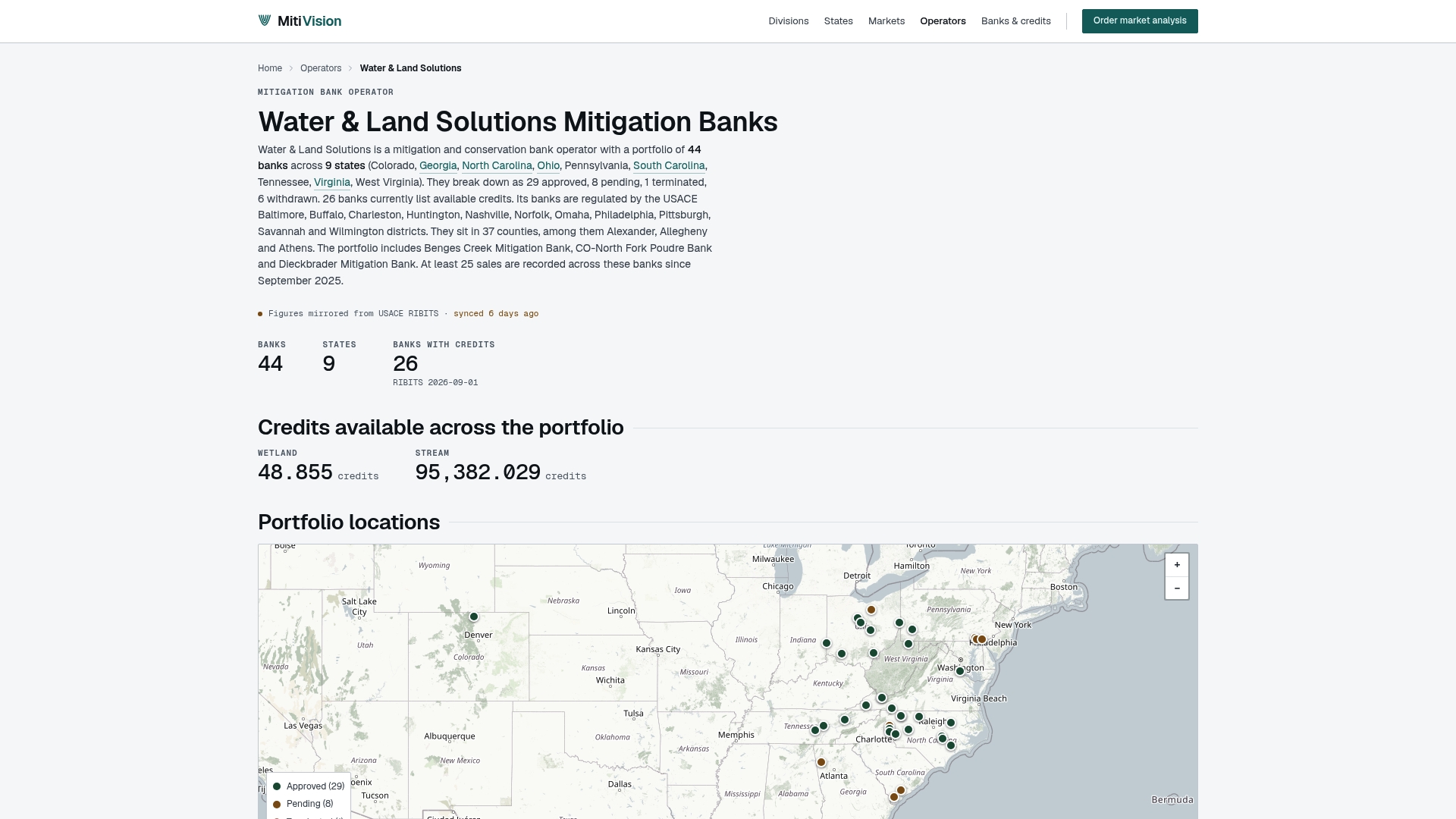Viewport: 1456px width, 819px height.
Task: Click the Portfolio locations heading
Action: pos(349,522)
